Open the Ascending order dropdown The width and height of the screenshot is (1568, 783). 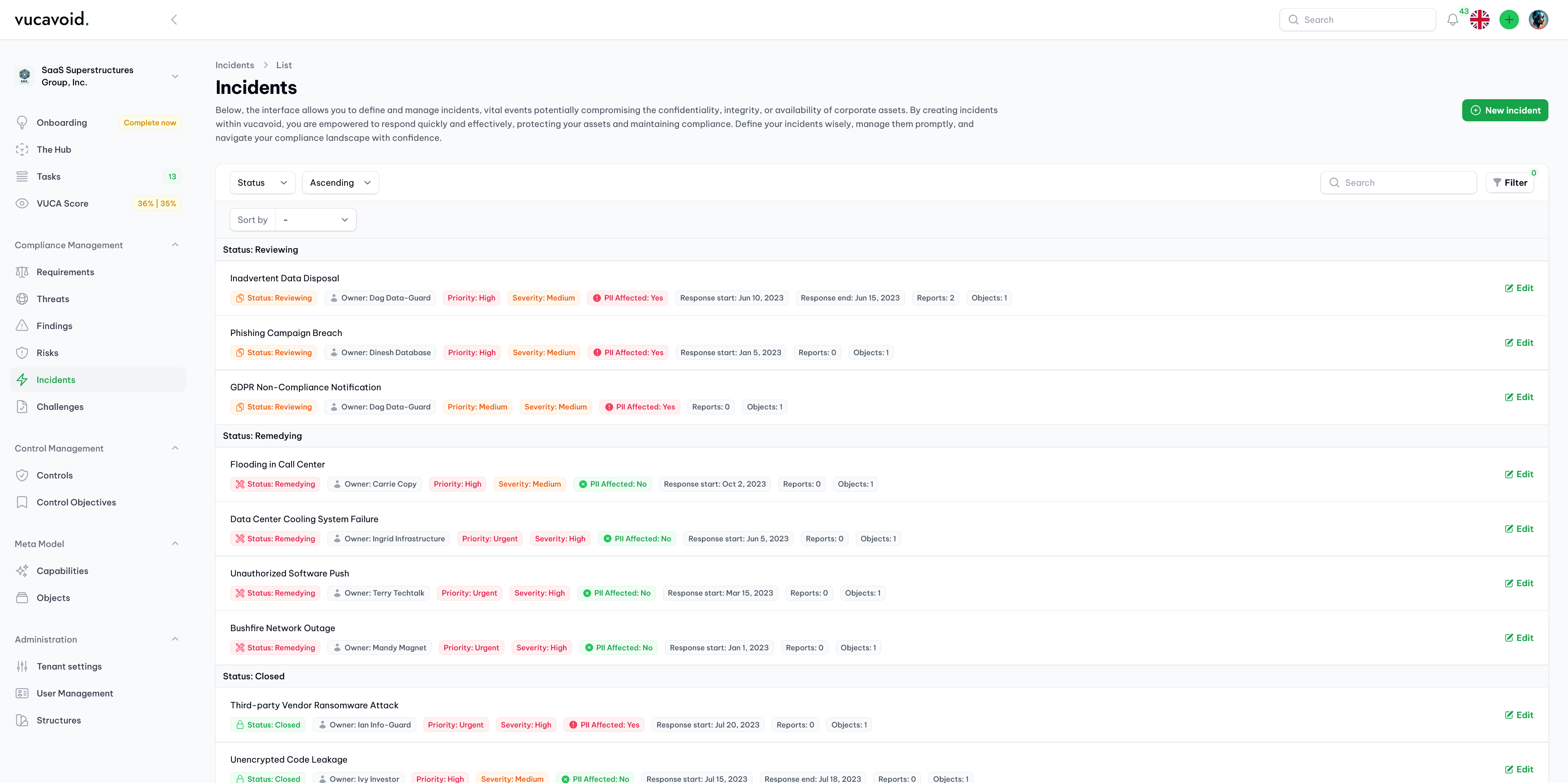(x=340, y=182)
